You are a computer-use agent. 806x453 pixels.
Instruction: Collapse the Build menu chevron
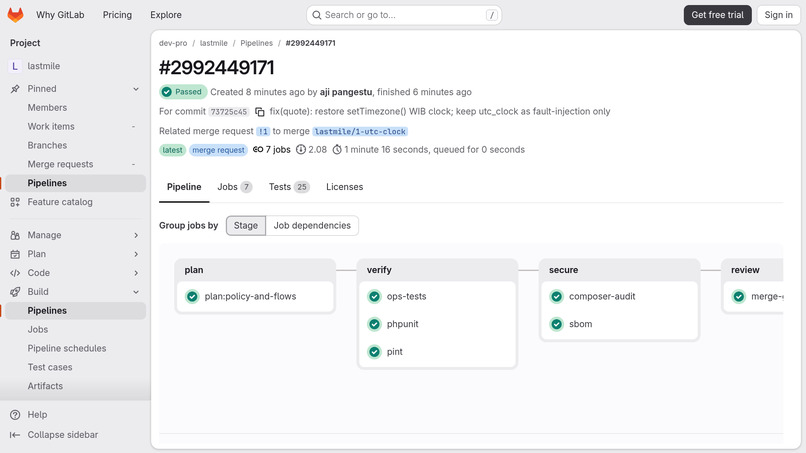pyautogui.click(x=136, y=292)
